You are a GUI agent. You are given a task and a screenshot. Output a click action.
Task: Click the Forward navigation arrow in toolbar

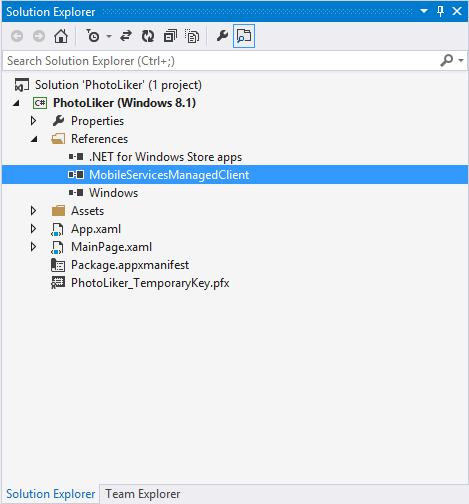[39, 36]
